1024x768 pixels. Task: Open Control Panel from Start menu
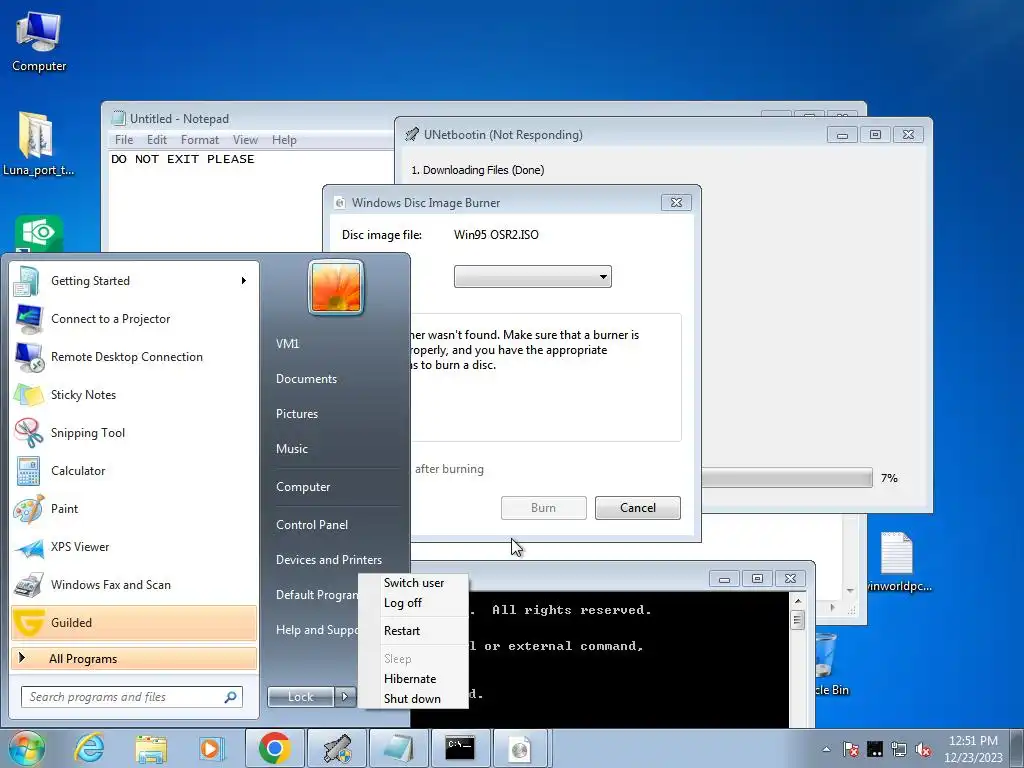coord(312,525)
